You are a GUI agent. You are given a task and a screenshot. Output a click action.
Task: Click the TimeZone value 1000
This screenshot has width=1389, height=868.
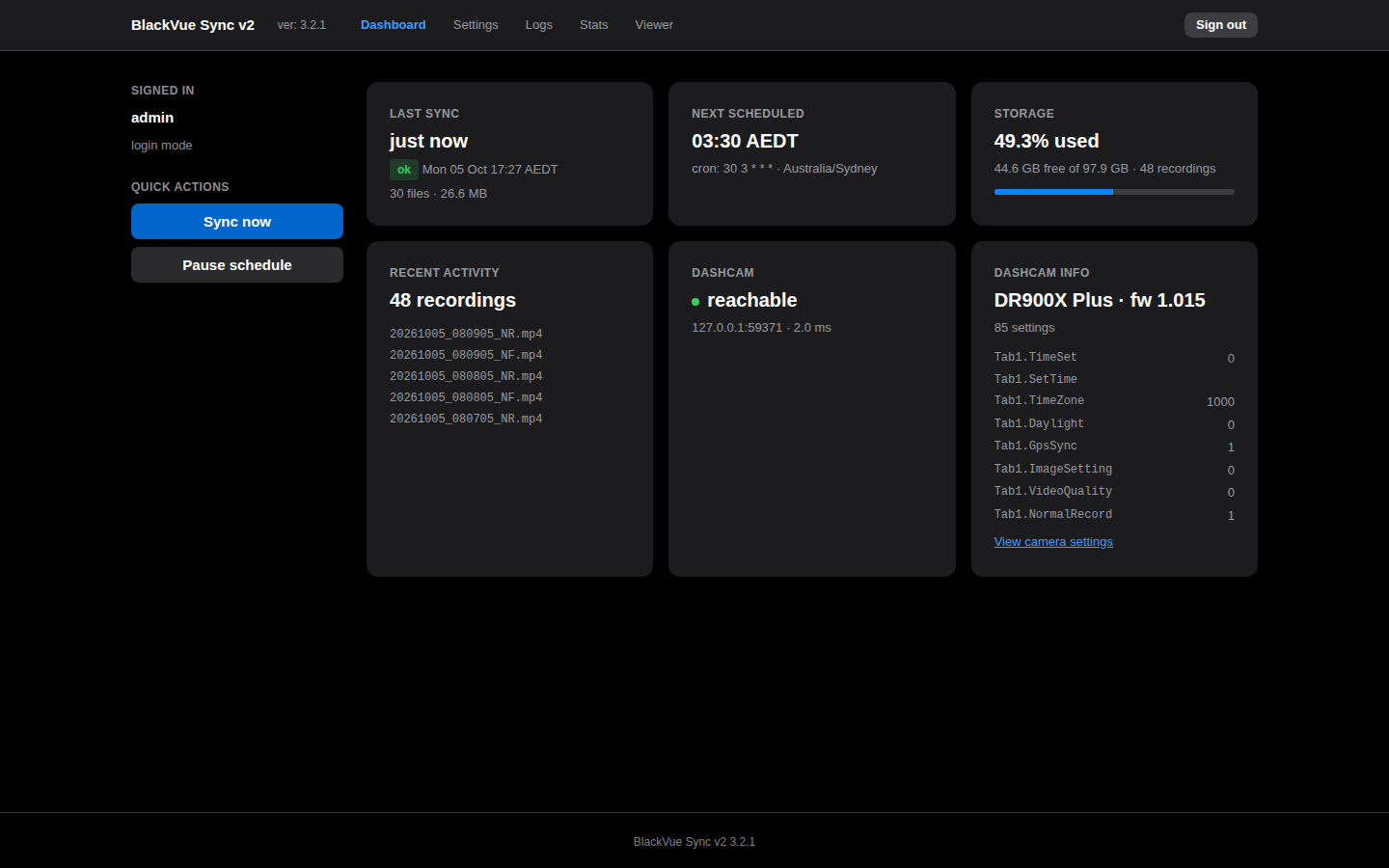[1220, 402]
